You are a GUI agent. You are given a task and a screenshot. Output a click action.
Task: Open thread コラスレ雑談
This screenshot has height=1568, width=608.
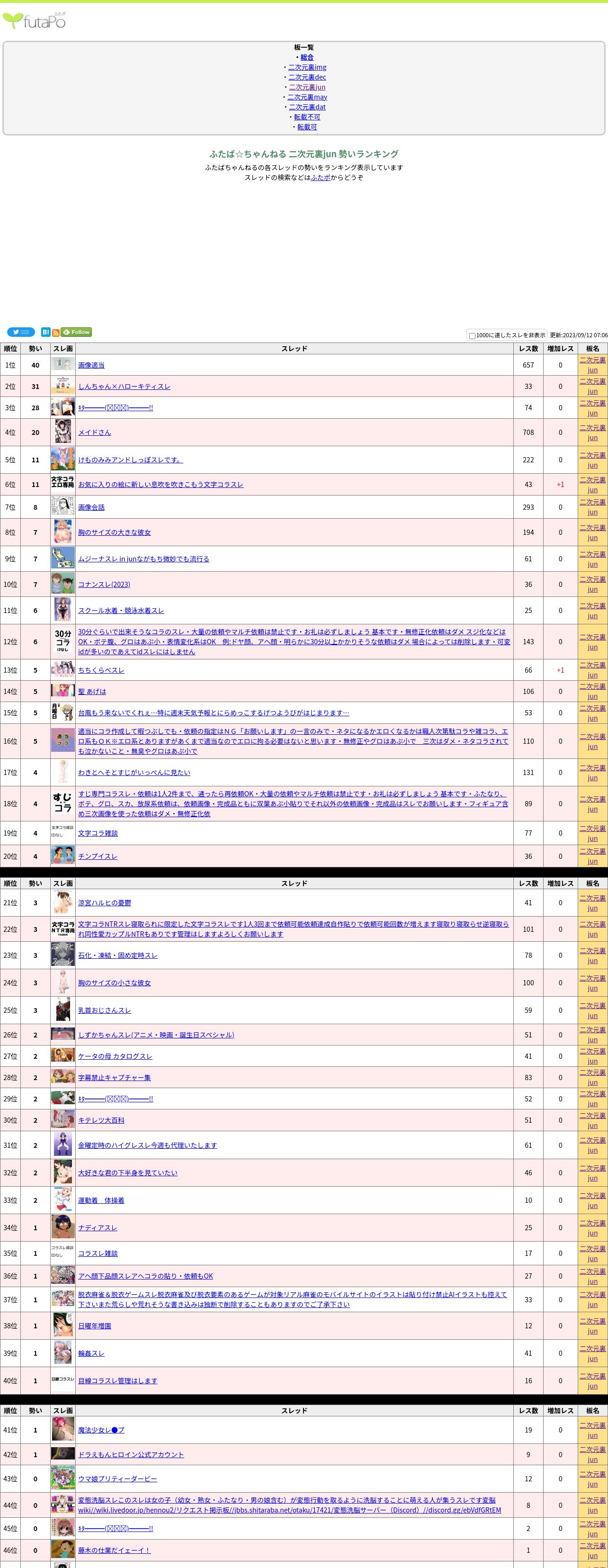[x=98, y=1253]
